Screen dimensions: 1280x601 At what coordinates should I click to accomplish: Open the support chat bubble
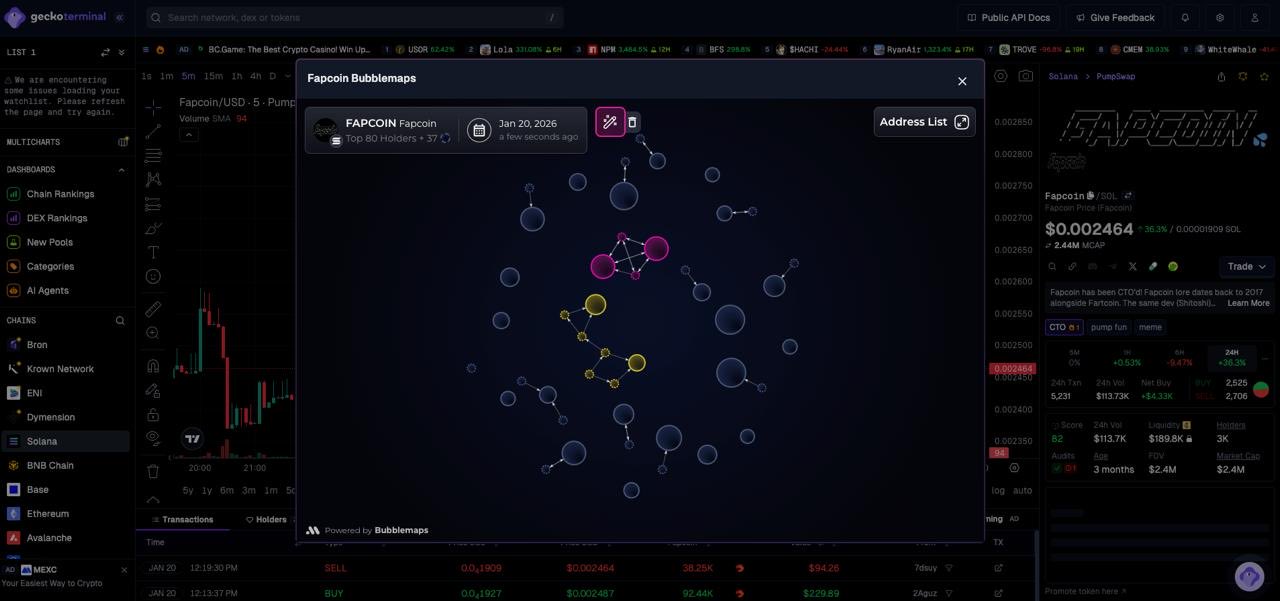pos(1249,575)
